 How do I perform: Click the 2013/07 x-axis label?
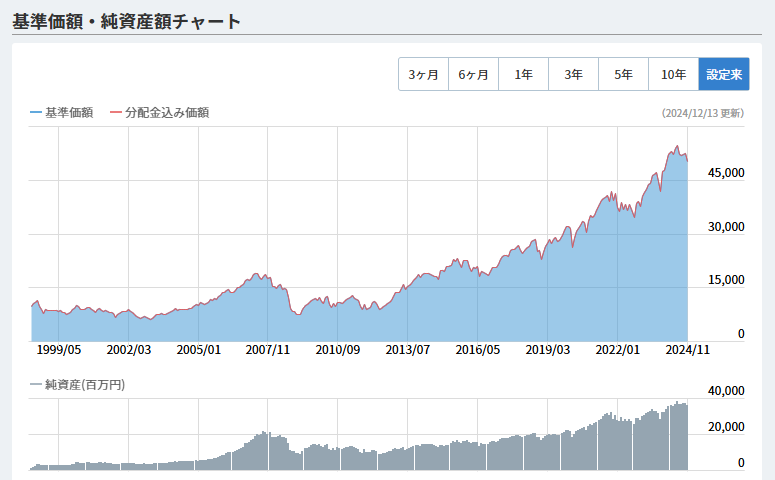408,350
